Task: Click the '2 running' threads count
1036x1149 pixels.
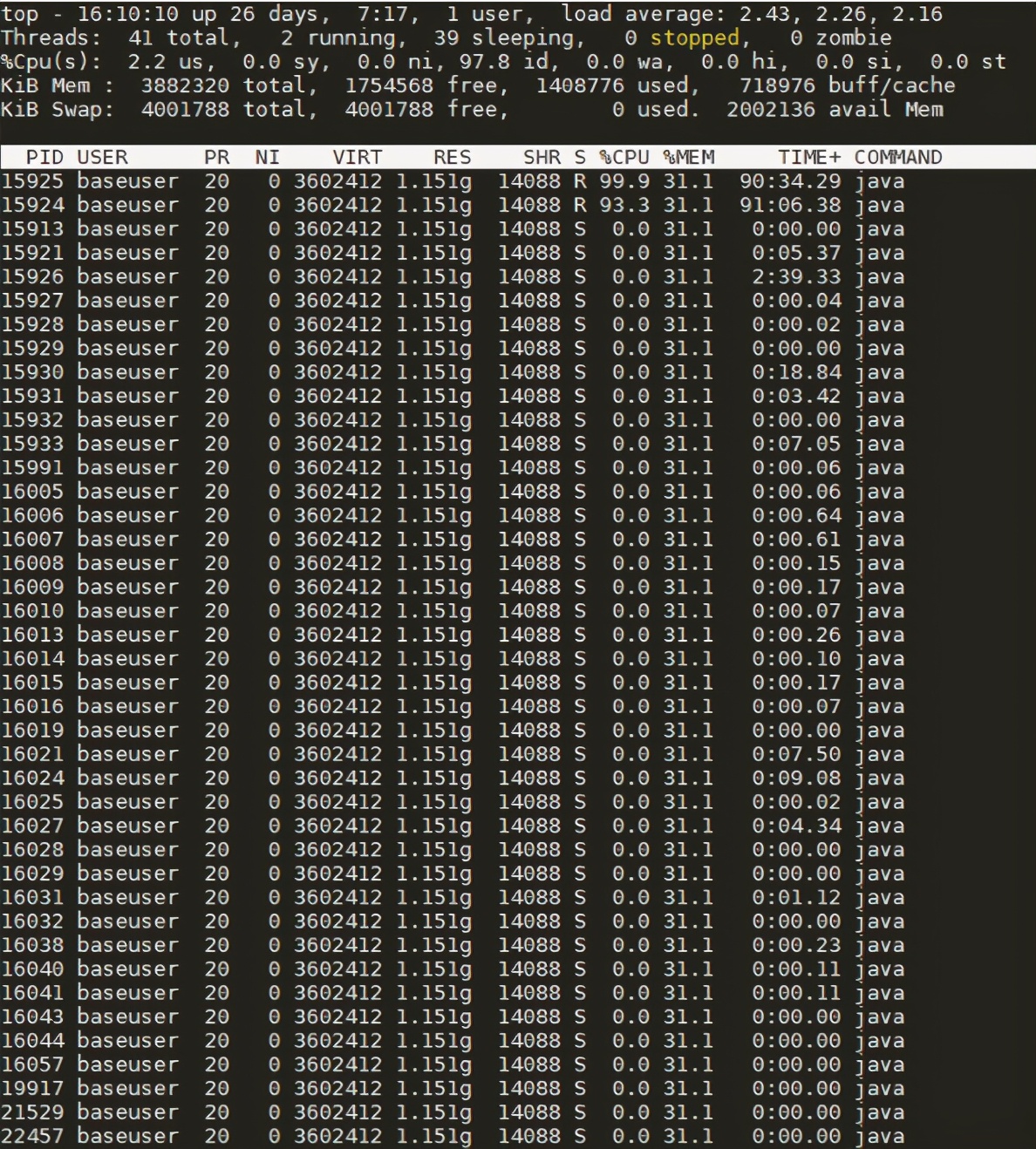Action: coord(337,37)
